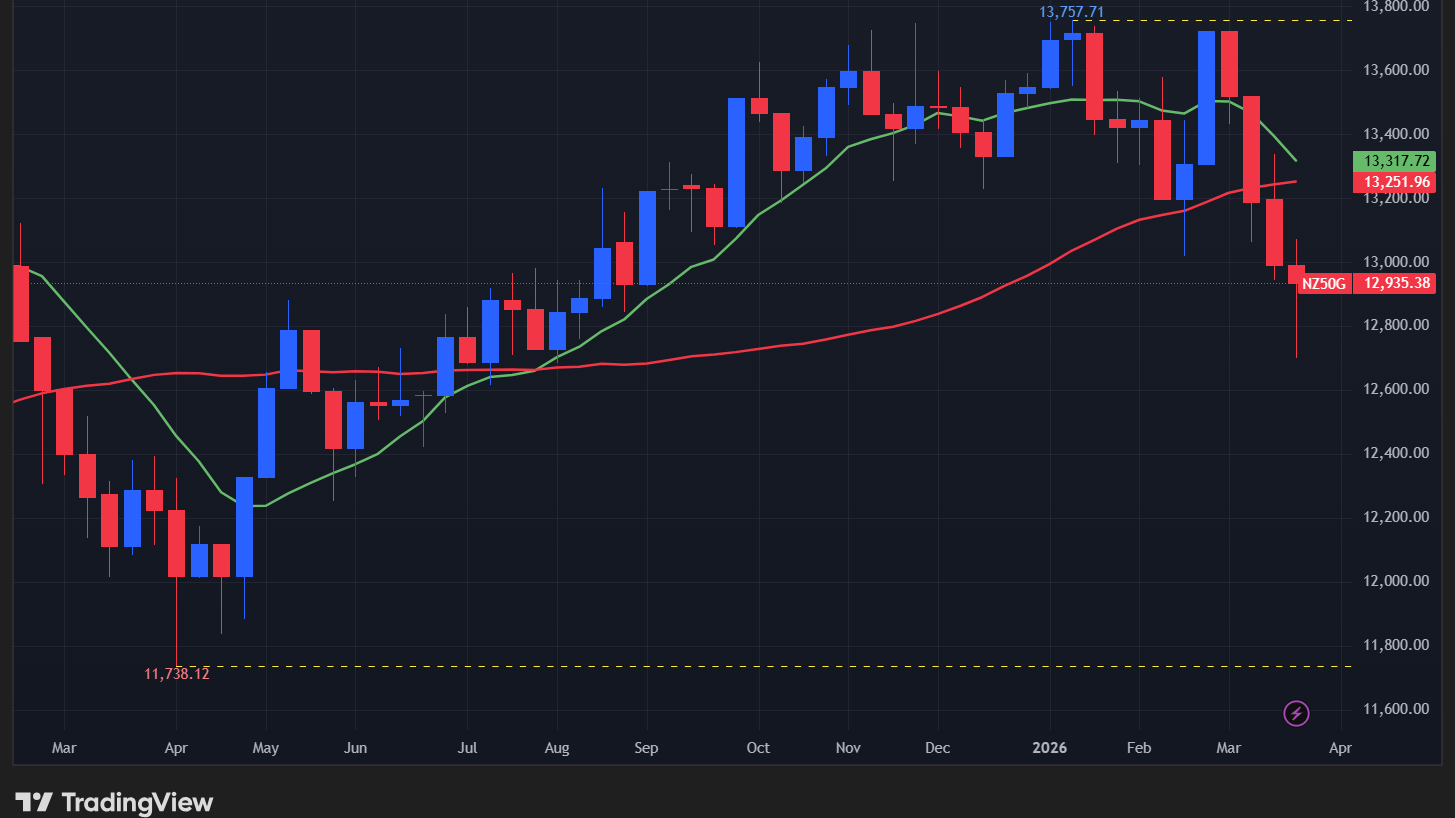
Task: Click the 12,400.00 price axis label
Action: (1397, 453)
